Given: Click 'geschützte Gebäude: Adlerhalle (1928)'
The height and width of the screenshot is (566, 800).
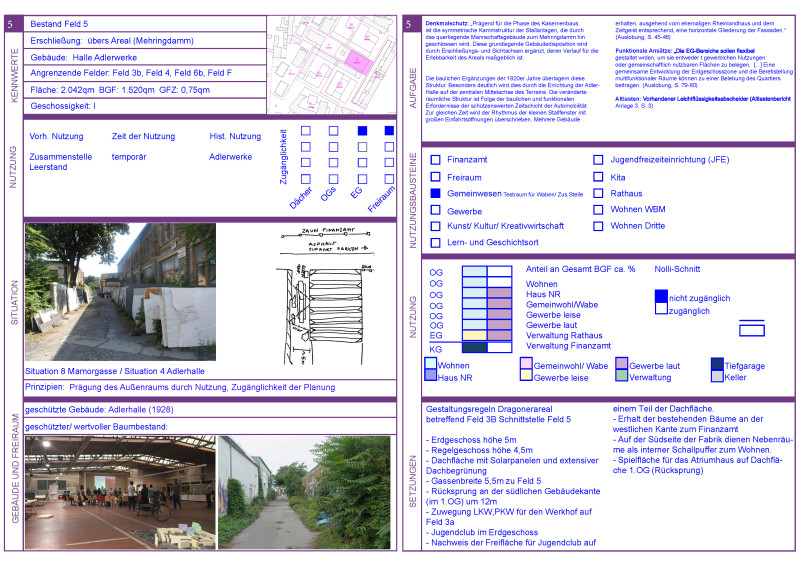Looking at the screenshot, I should coord(99,410).
